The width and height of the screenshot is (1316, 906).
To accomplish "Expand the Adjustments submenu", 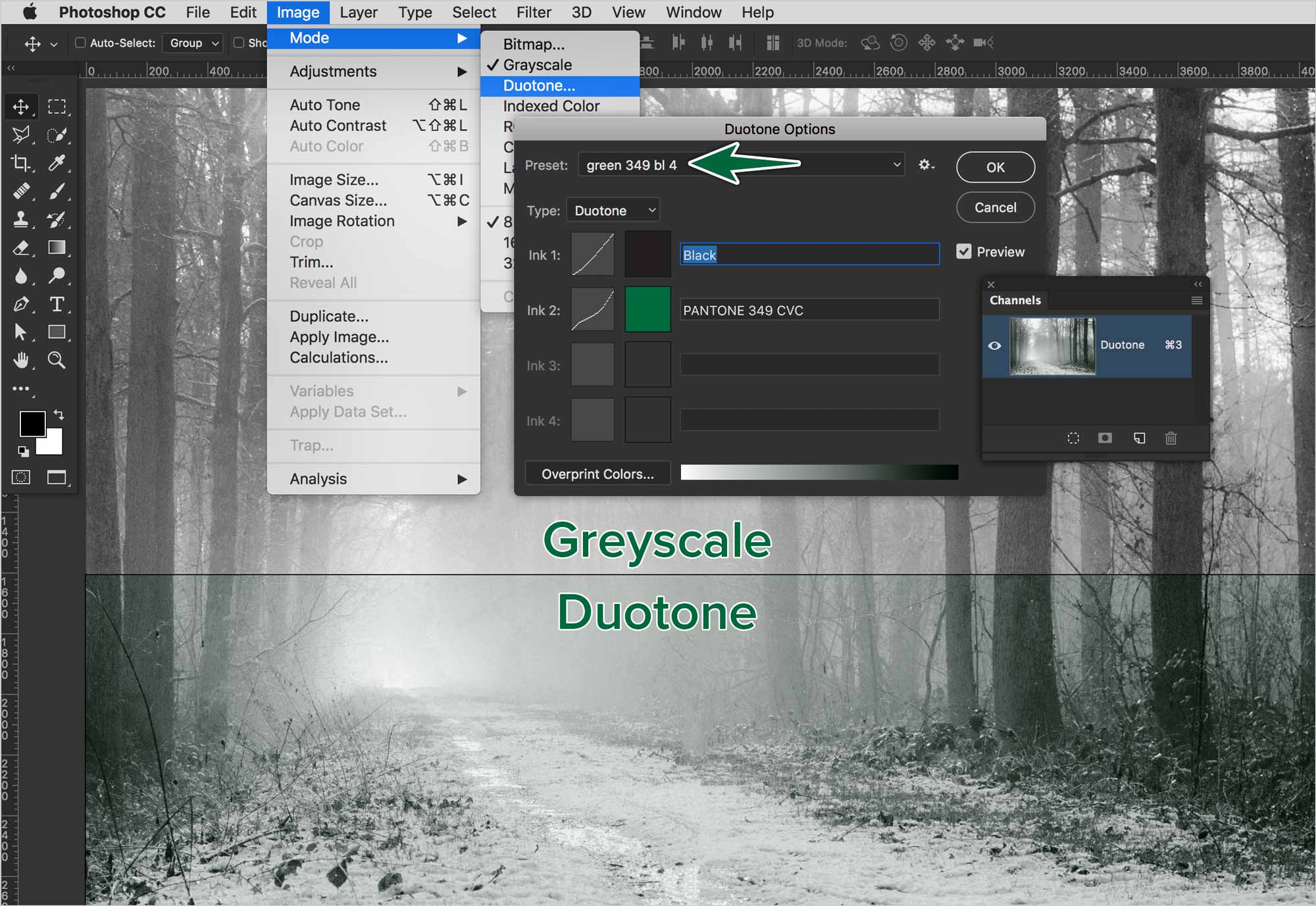I will coord(374,71).
